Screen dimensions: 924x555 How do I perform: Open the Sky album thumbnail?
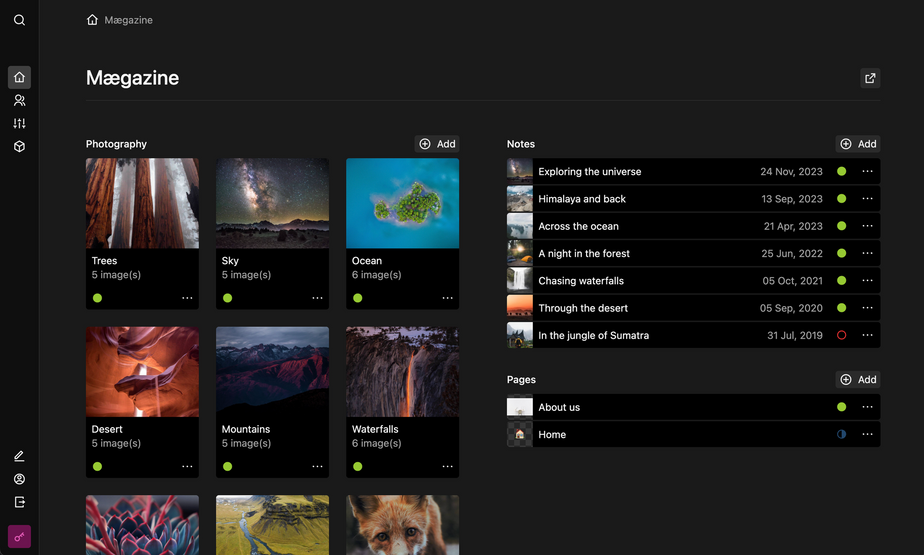pos(272,203)
